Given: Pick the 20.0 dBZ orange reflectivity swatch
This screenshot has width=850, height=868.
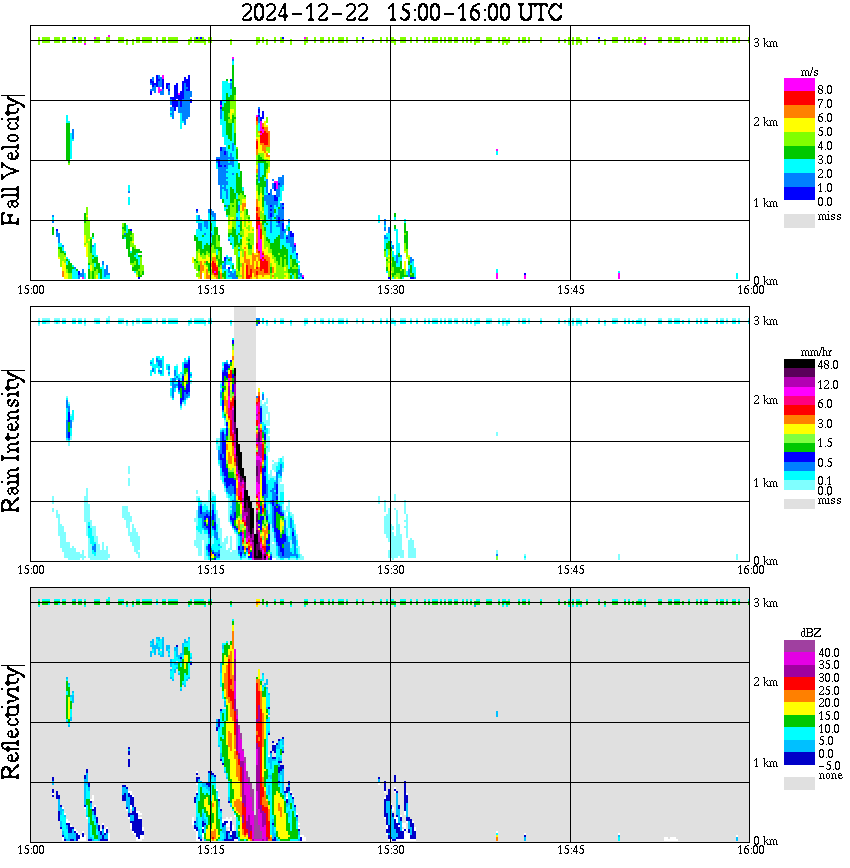Looking at the screenshot, I should click(799, 696).
